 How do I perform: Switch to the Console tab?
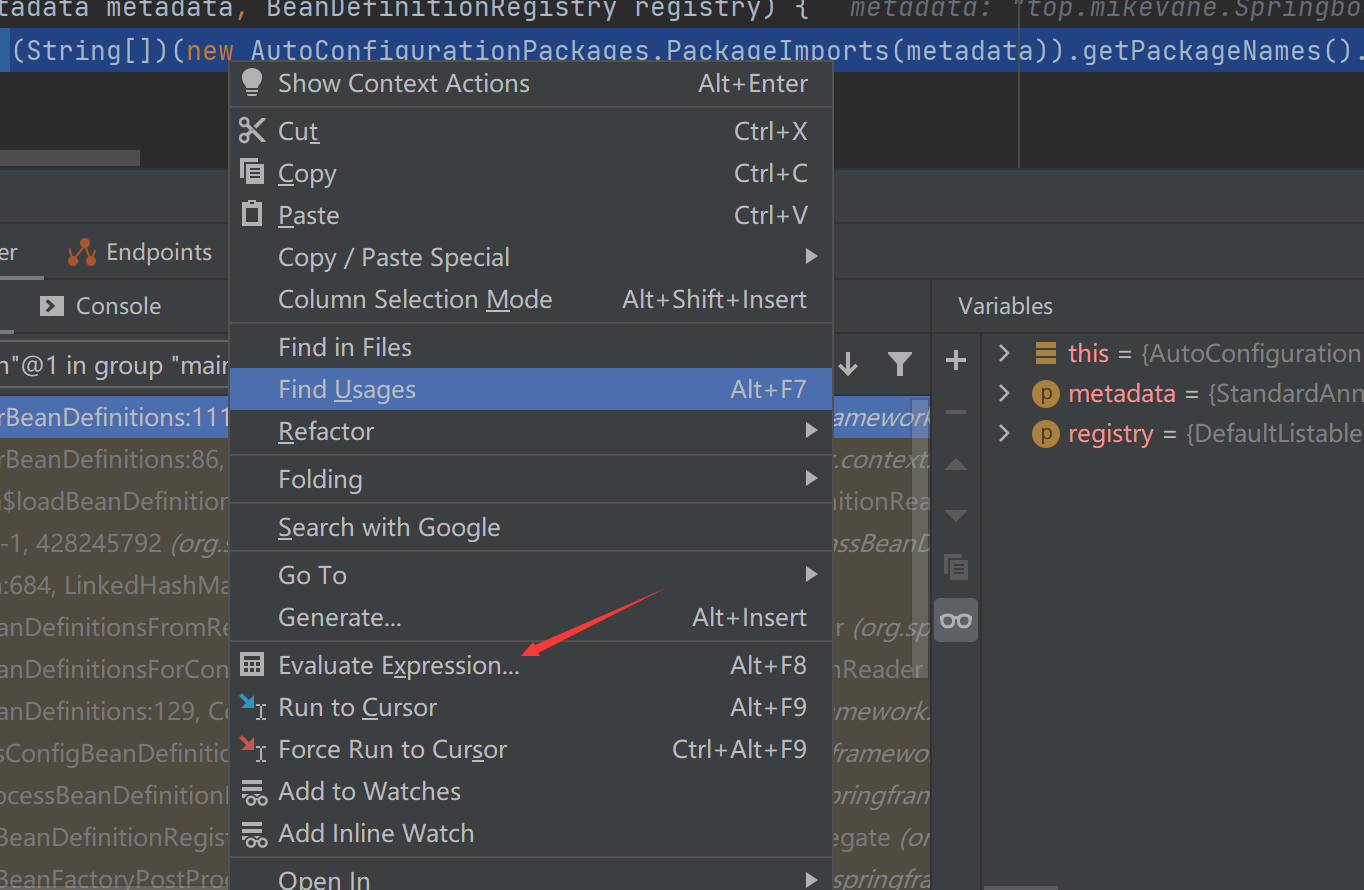click(x=100, y=306)
